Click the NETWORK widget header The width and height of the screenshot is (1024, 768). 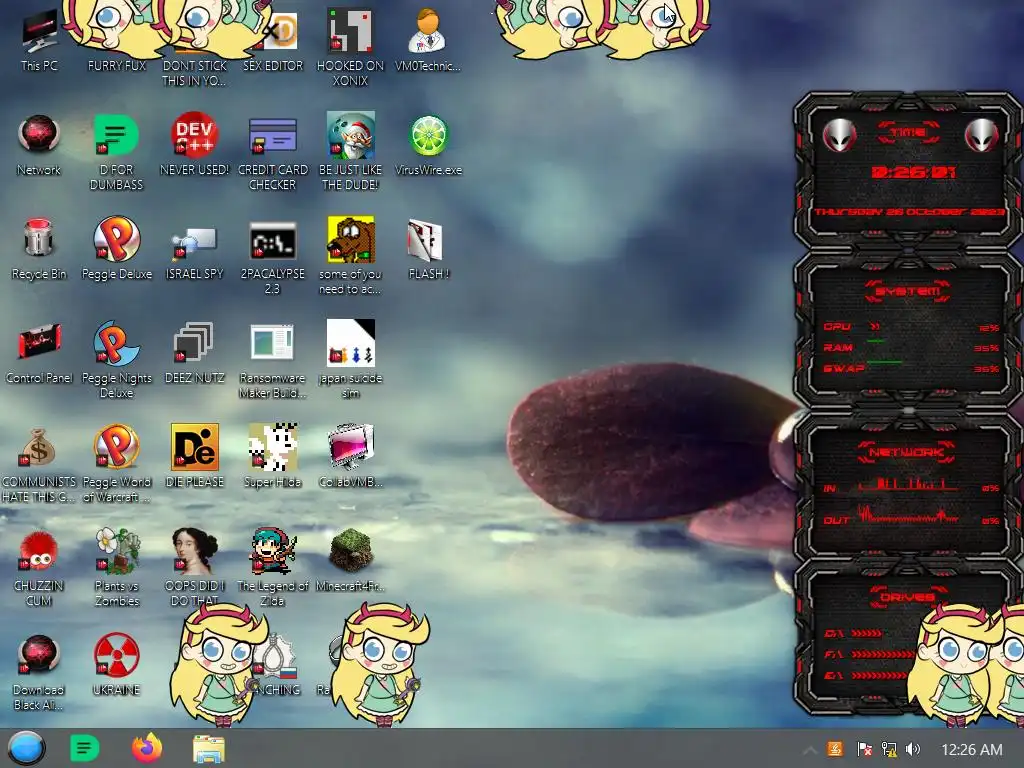click(x=906, y=452)
